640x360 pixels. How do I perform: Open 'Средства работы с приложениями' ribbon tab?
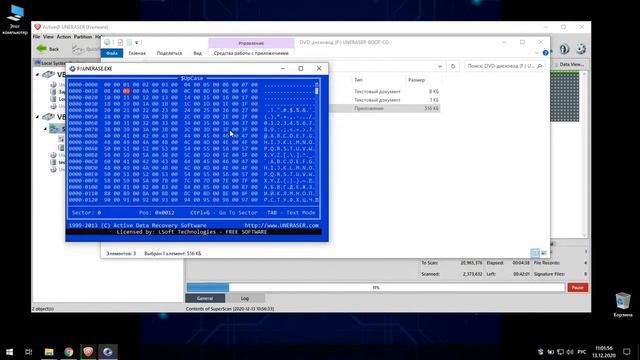[251, 53]
